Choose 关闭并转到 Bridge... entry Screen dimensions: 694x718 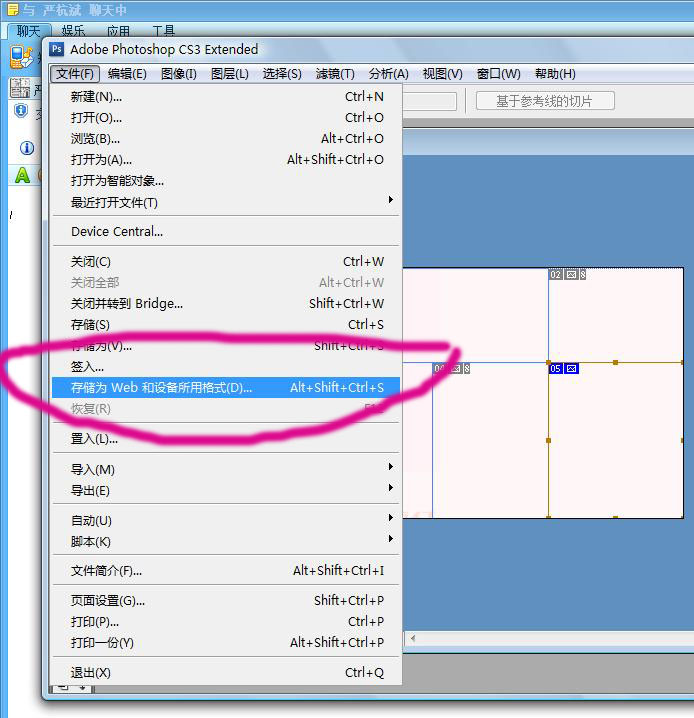(226, 303)
